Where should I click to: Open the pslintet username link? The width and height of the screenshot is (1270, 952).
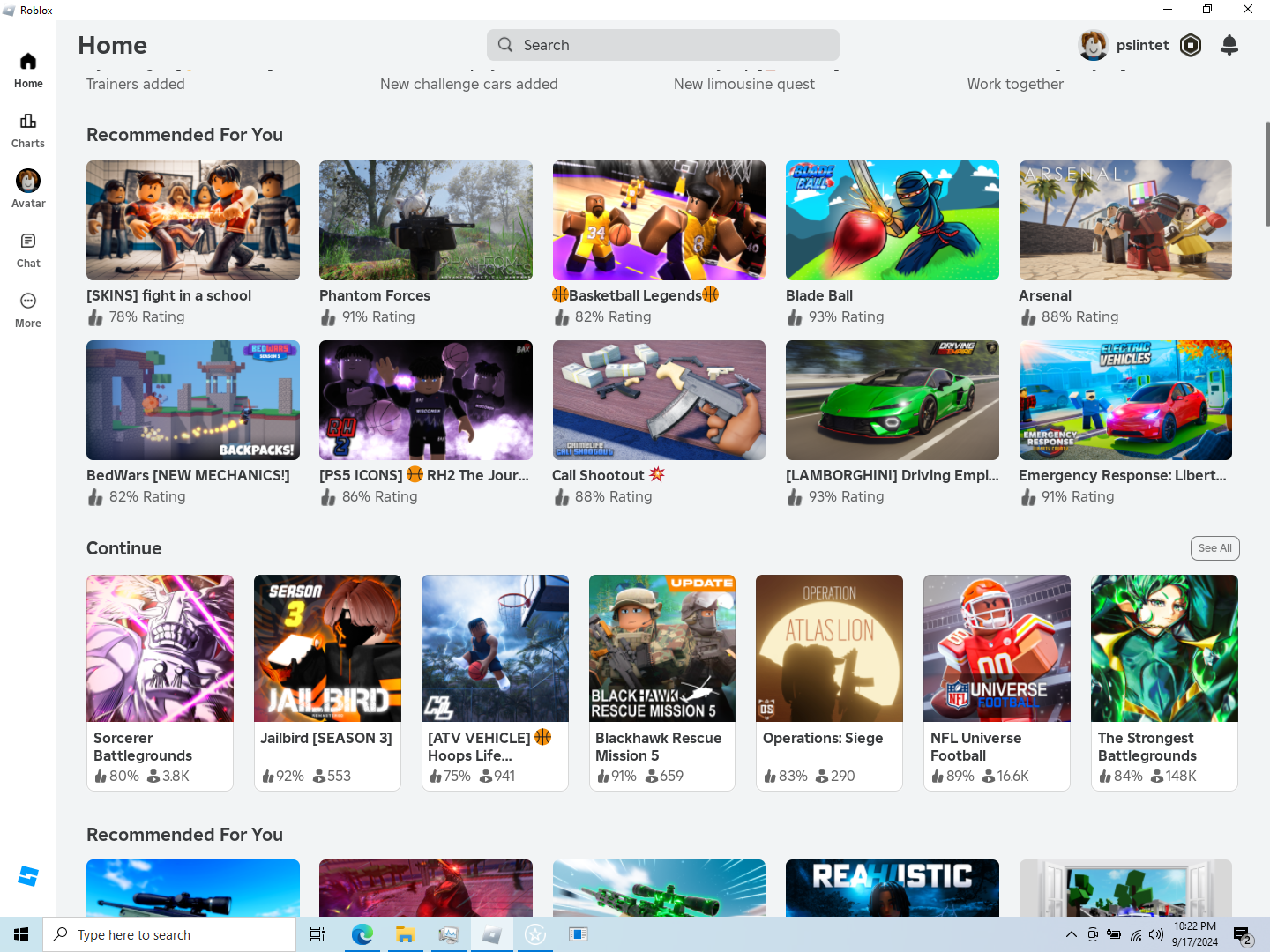pos(1142,45)
